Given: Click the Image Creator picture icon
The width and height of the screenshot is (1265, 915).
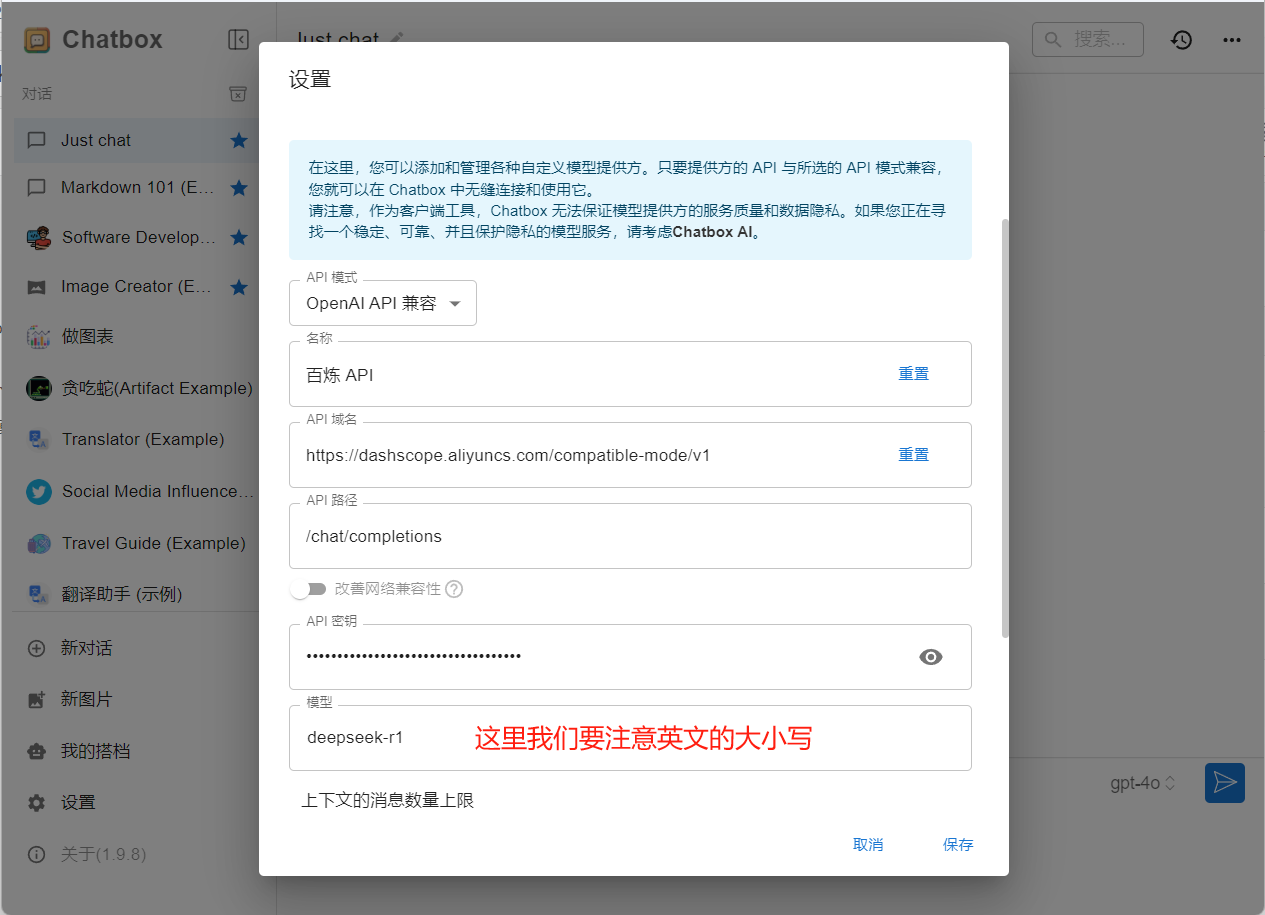Looking at the screenshot, I should 37,287.
